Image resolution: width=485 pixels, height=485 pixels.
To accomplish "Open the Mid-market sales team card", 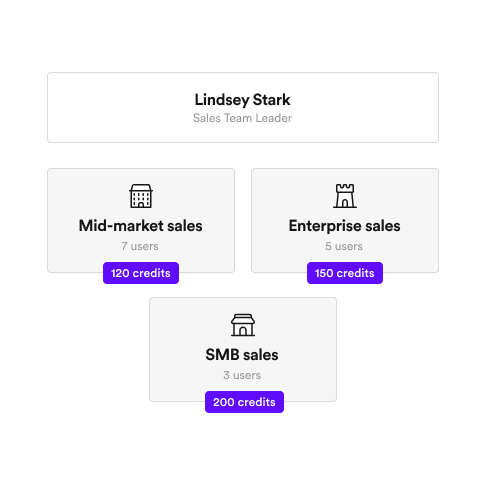I will (141, 220).
